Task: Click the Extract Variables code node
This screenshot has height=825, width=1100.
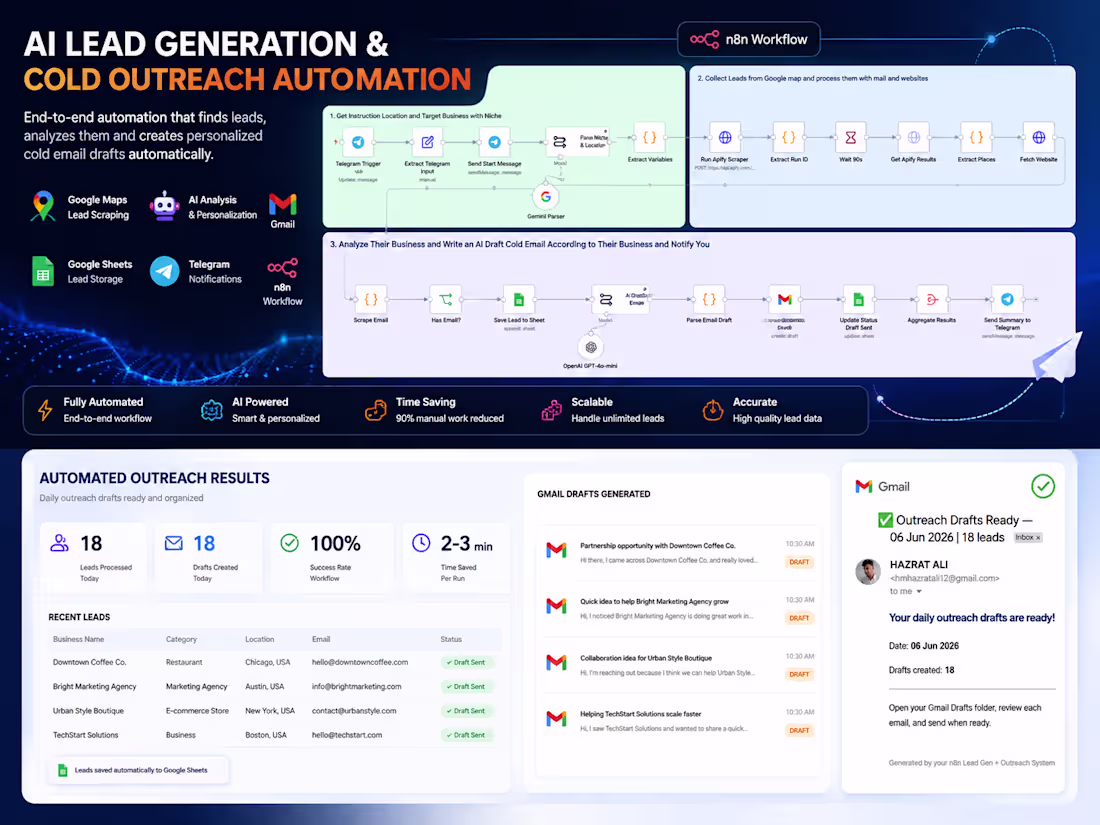Action: [x=650, y=138]
